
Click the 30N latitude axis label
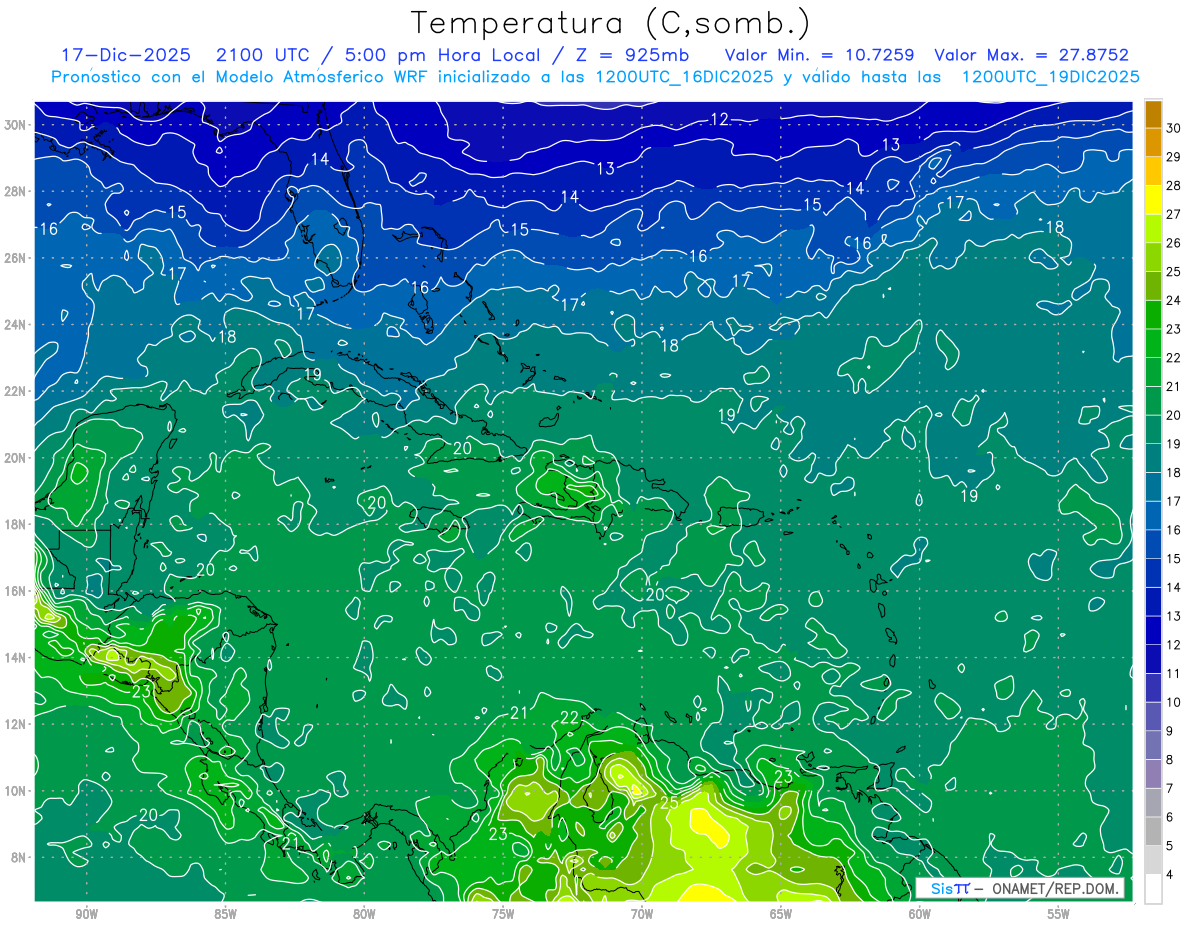(x=16, y=125)
